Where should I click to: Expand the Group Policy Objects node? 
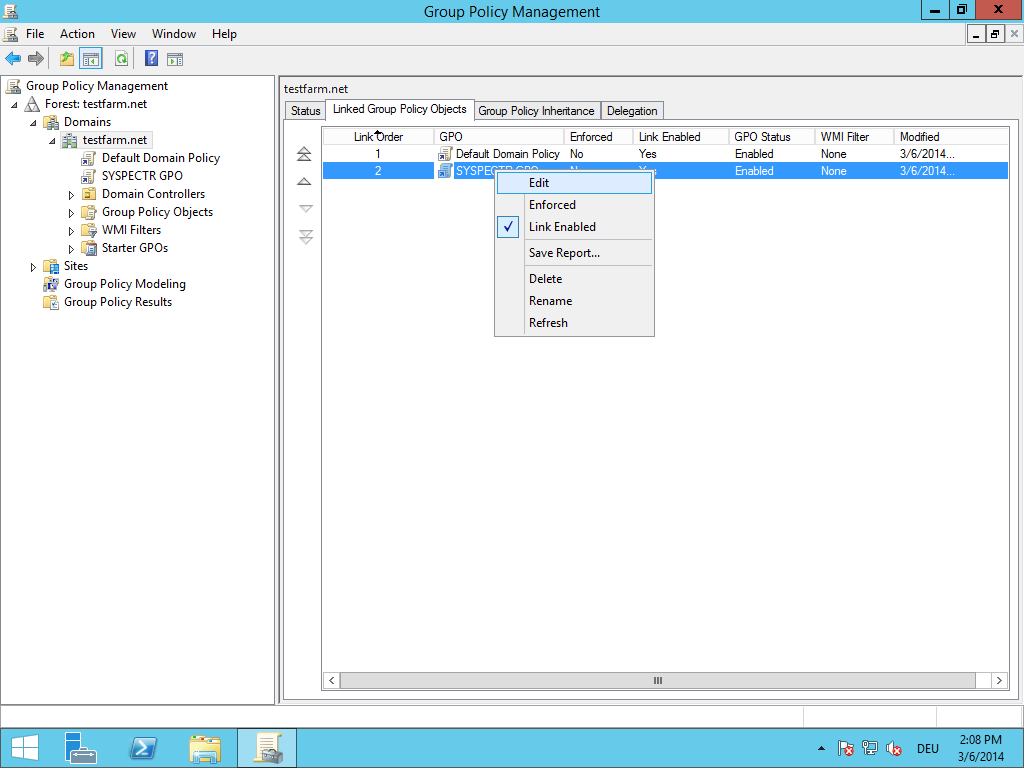click(x=71, y=213)
